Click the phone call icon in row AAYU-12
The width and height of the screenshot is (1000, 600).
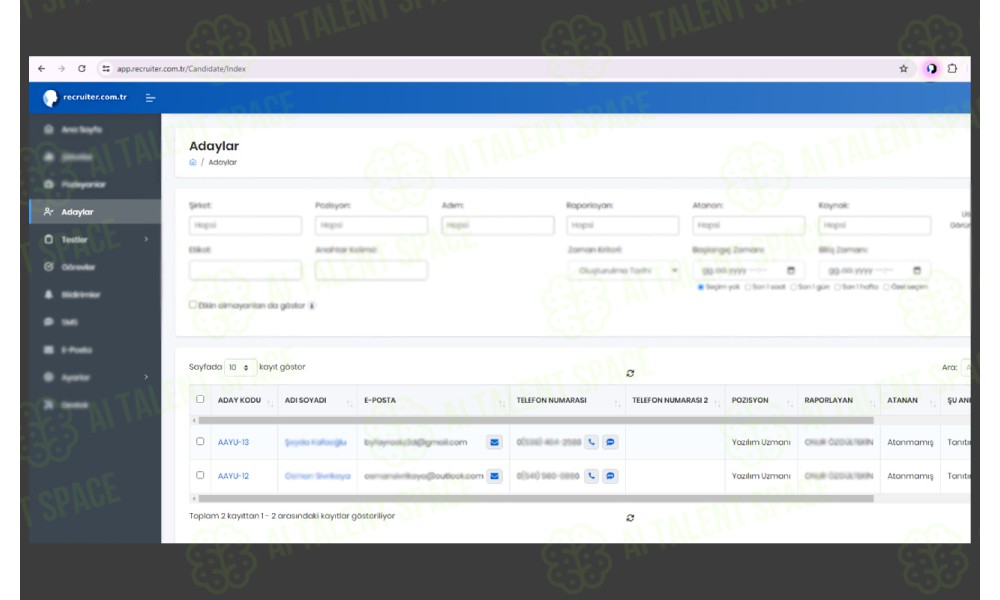(x=592, y=476)
